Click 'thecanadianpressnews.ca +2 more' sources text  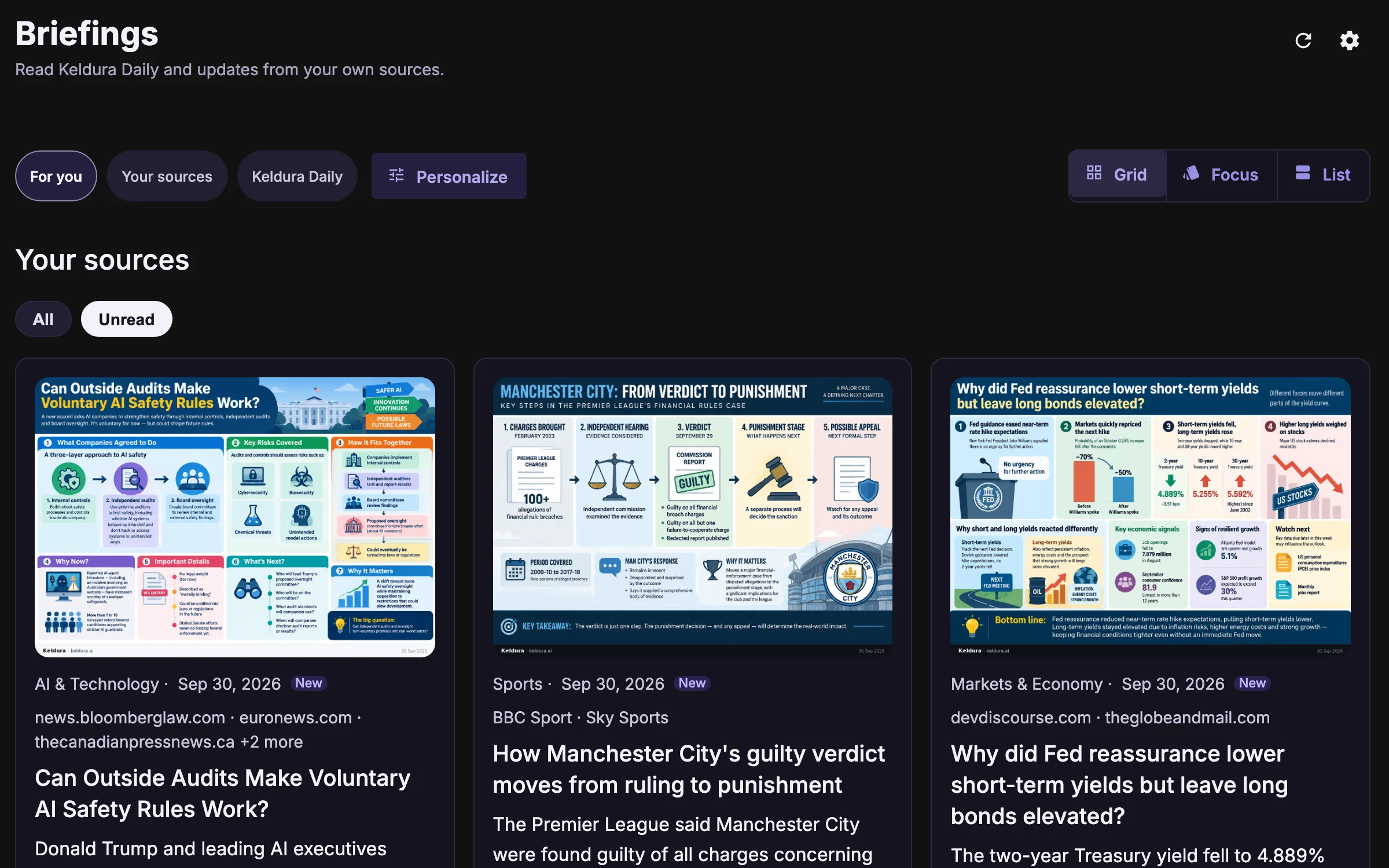pyautogui.click(x=169, y=742)
